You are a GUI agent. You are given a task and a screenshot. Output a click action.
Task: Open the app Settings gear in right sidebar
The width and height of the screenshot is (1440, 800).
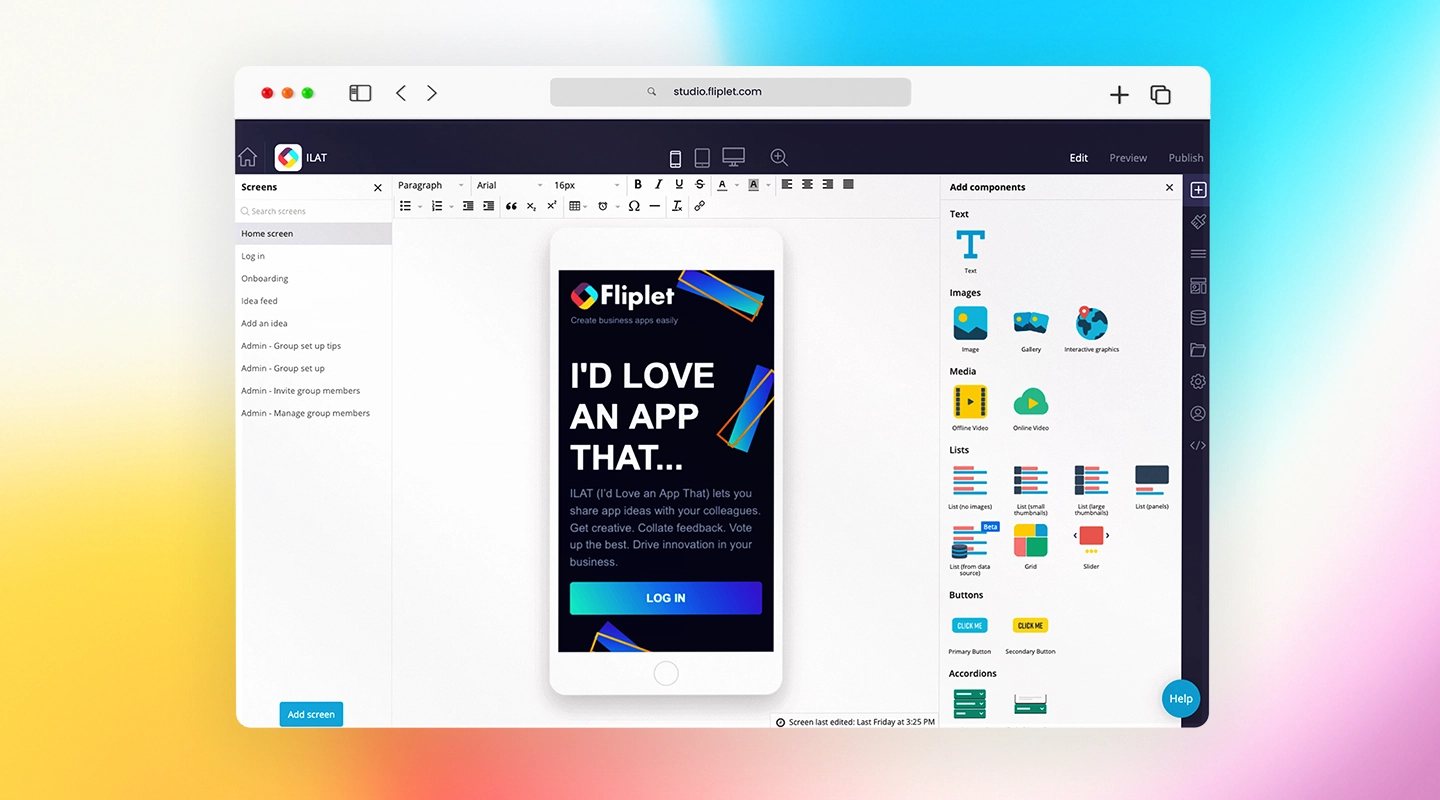pyautogui.click(x=1198, y=381)
